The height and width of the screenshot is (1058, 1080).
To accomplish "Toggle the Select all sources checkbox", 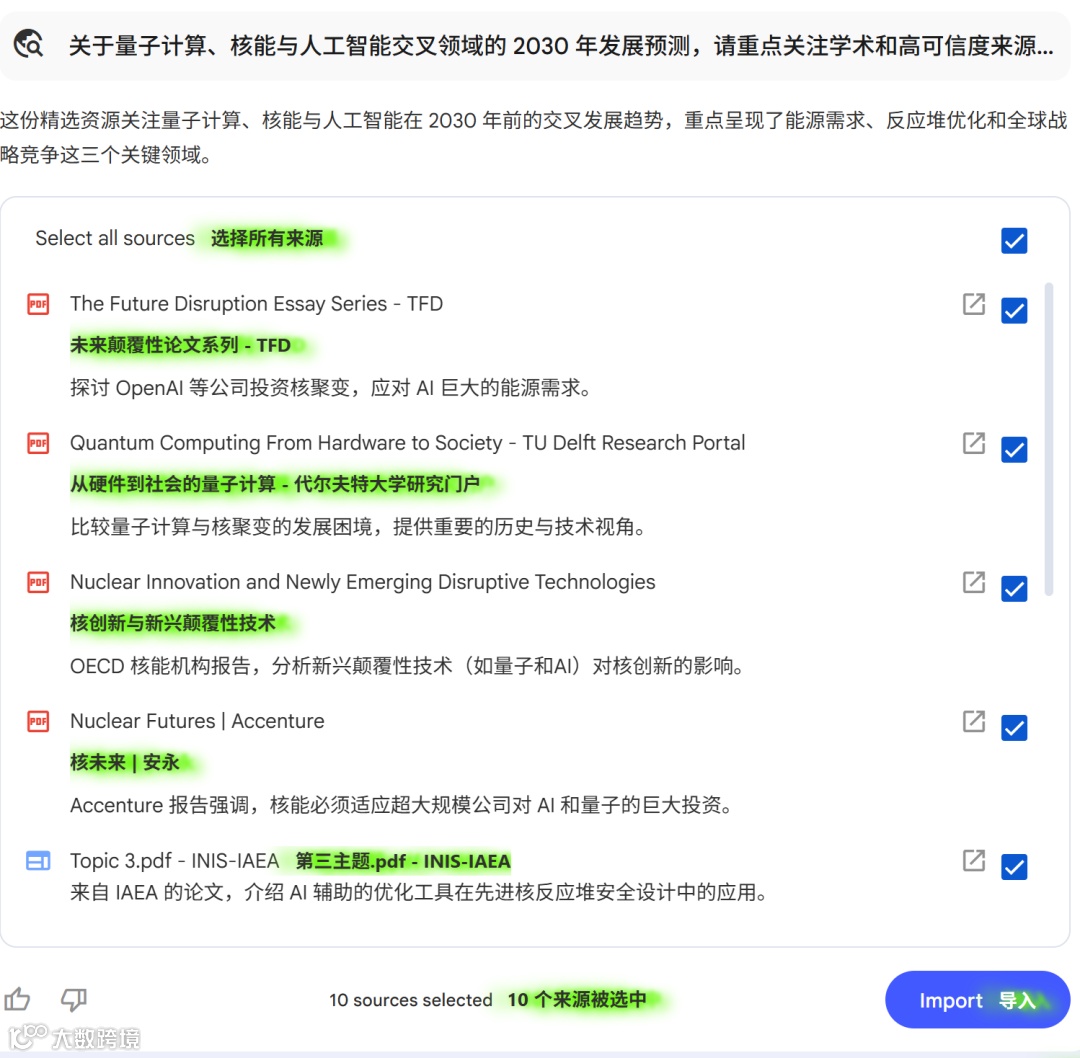I will click(x=1014, y=240).
